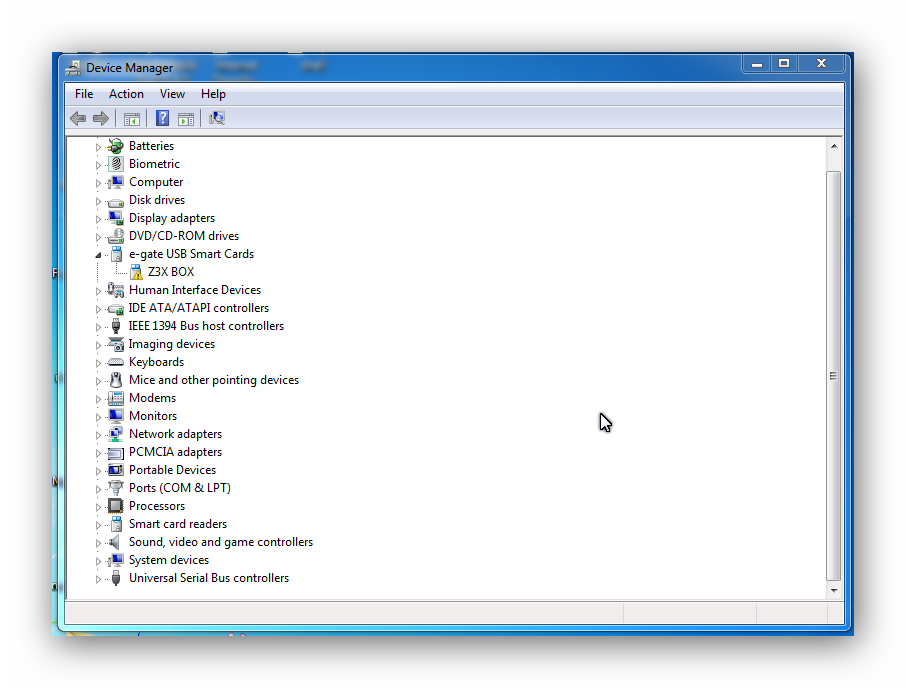
Task: Click the Sound, video and game controllers speaker icon
Action: coord(115,542)
